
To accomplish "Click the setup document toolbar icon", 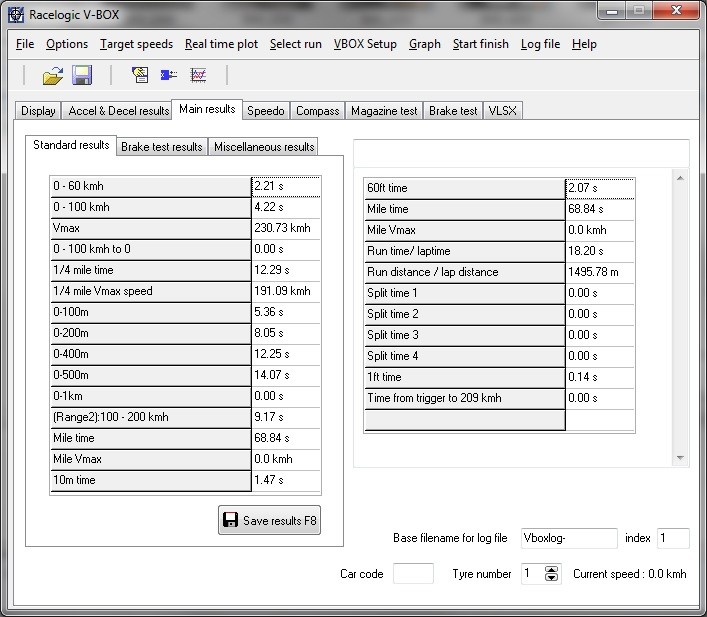I will 140,75.
